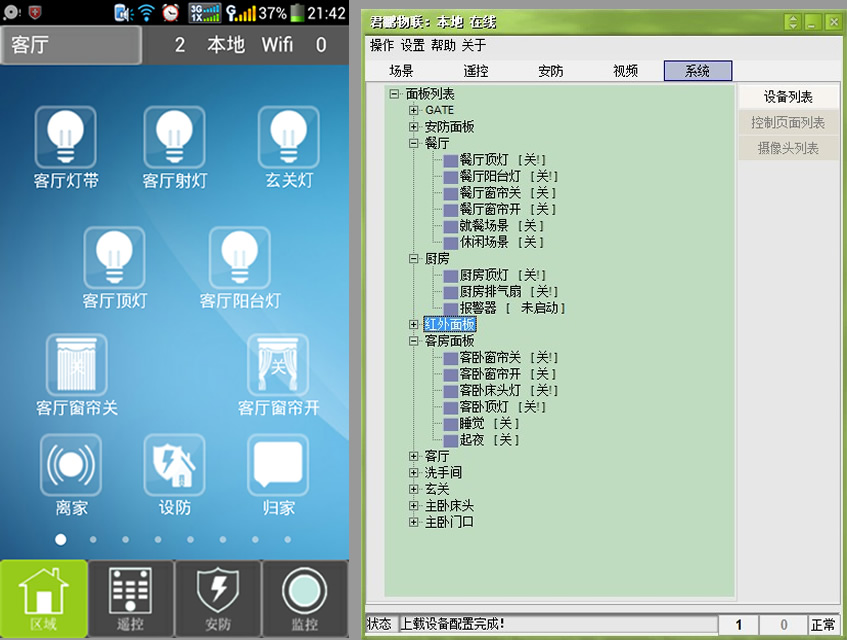Switch to the 安防 tab

coord(550,71)
